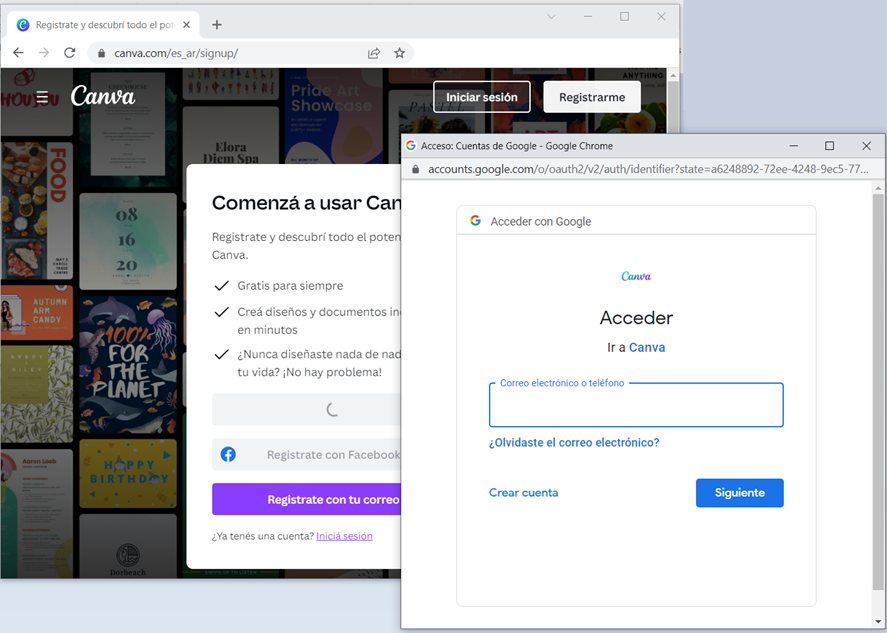Viewport: 887px width, 633px height.
Task: Share this page using the address bar share icon
Action: [x=374, y=53]
